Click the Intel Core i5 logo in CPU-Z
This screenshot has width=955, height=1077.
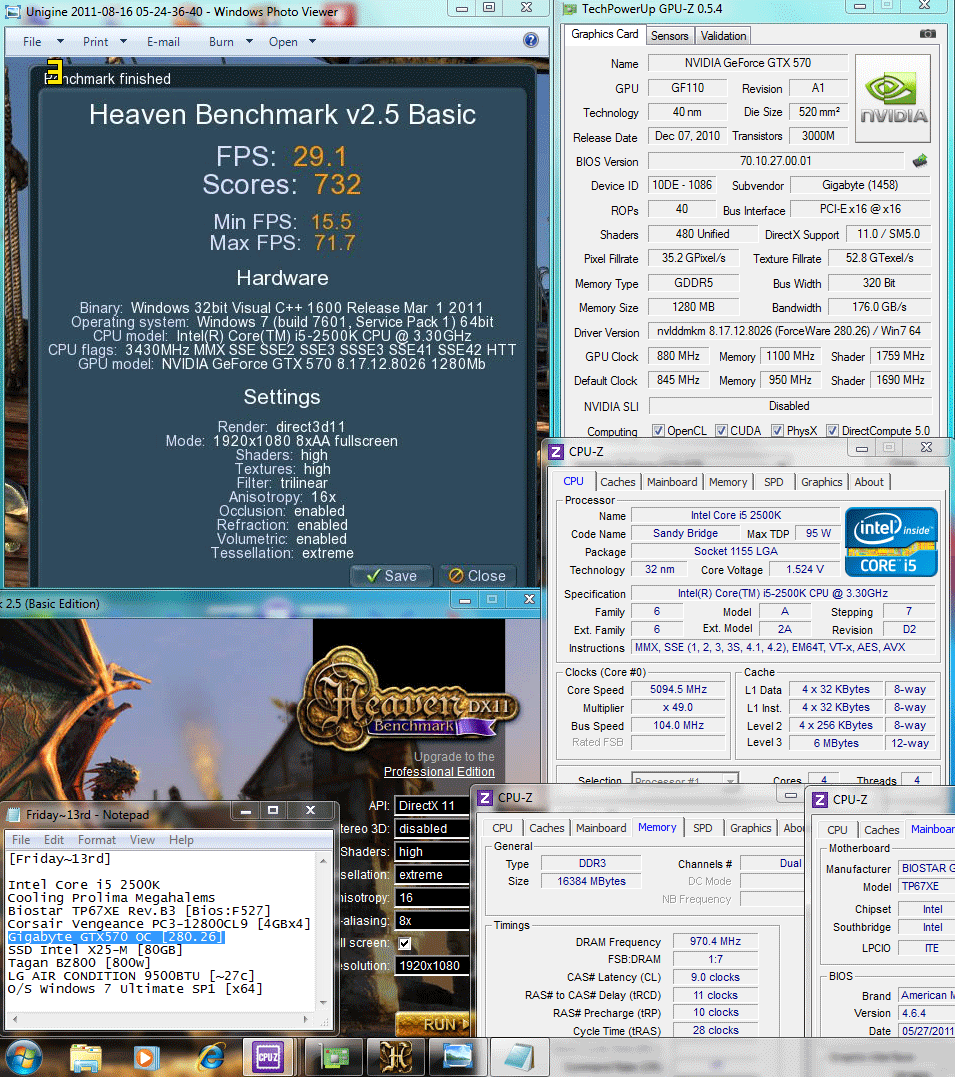pos(891,542)
